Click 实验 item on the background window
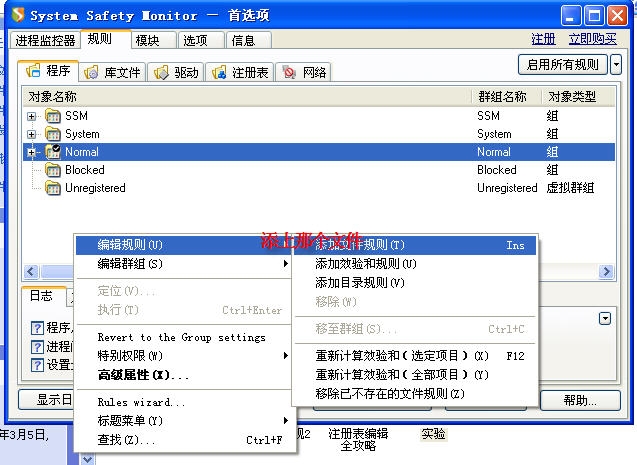 (x=433, y=434)
